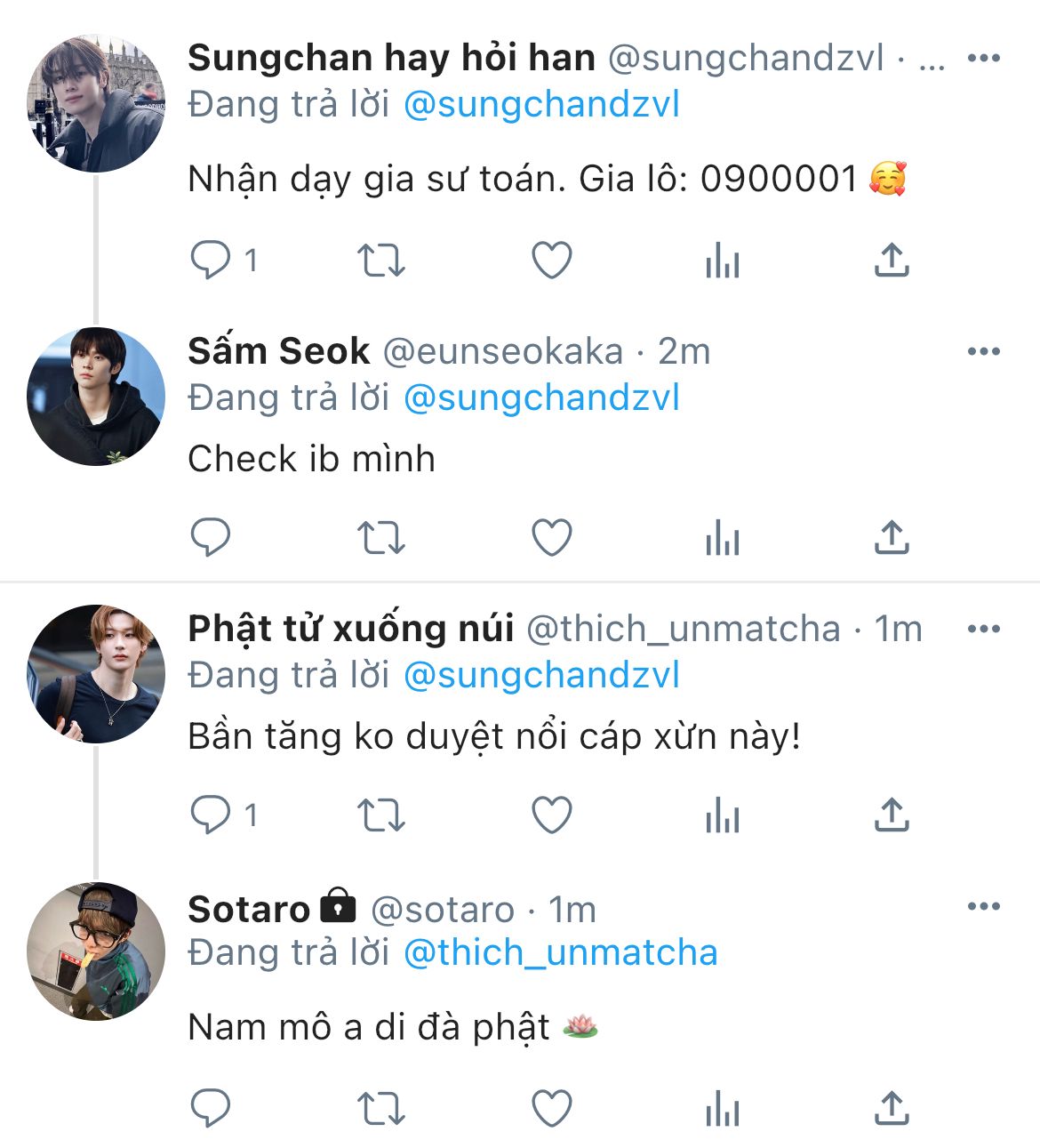Open @sungchandzvl mention in Sấm Seok's reply
Image resolution: width=1040 pixels, height=1148 pixels.
pyautogui.click(x=541, y=397)
